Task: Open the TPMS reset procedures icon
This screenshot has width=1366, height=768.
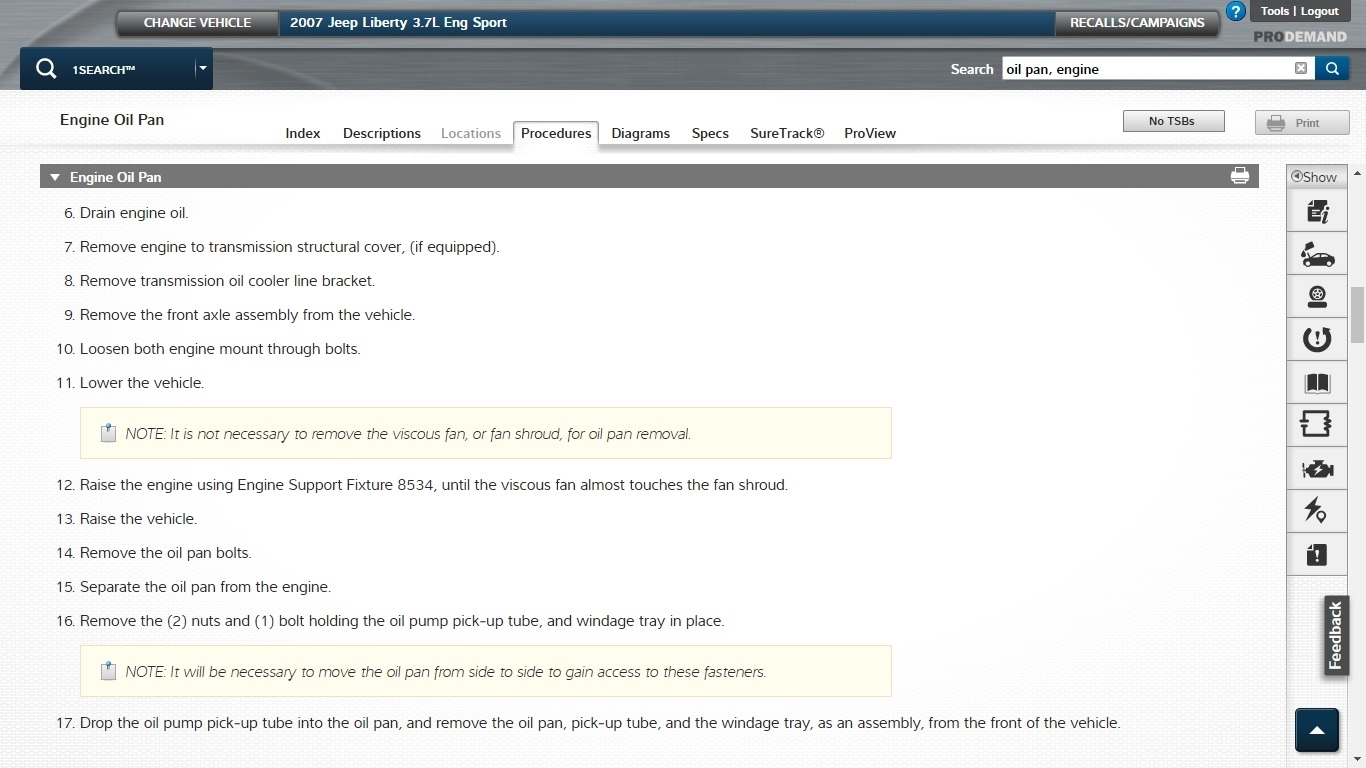Action: click(1317, 339)
